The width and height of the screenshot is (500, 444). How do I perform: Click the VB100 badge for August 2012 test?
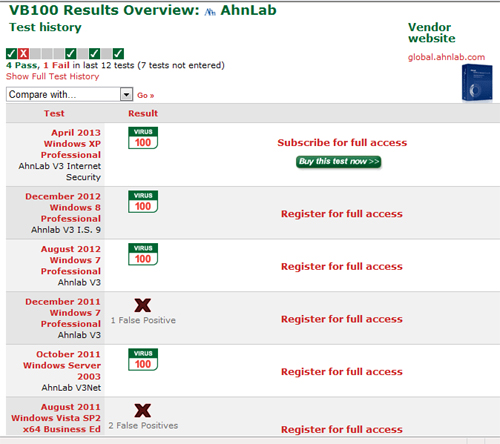(x=143, y=254)
